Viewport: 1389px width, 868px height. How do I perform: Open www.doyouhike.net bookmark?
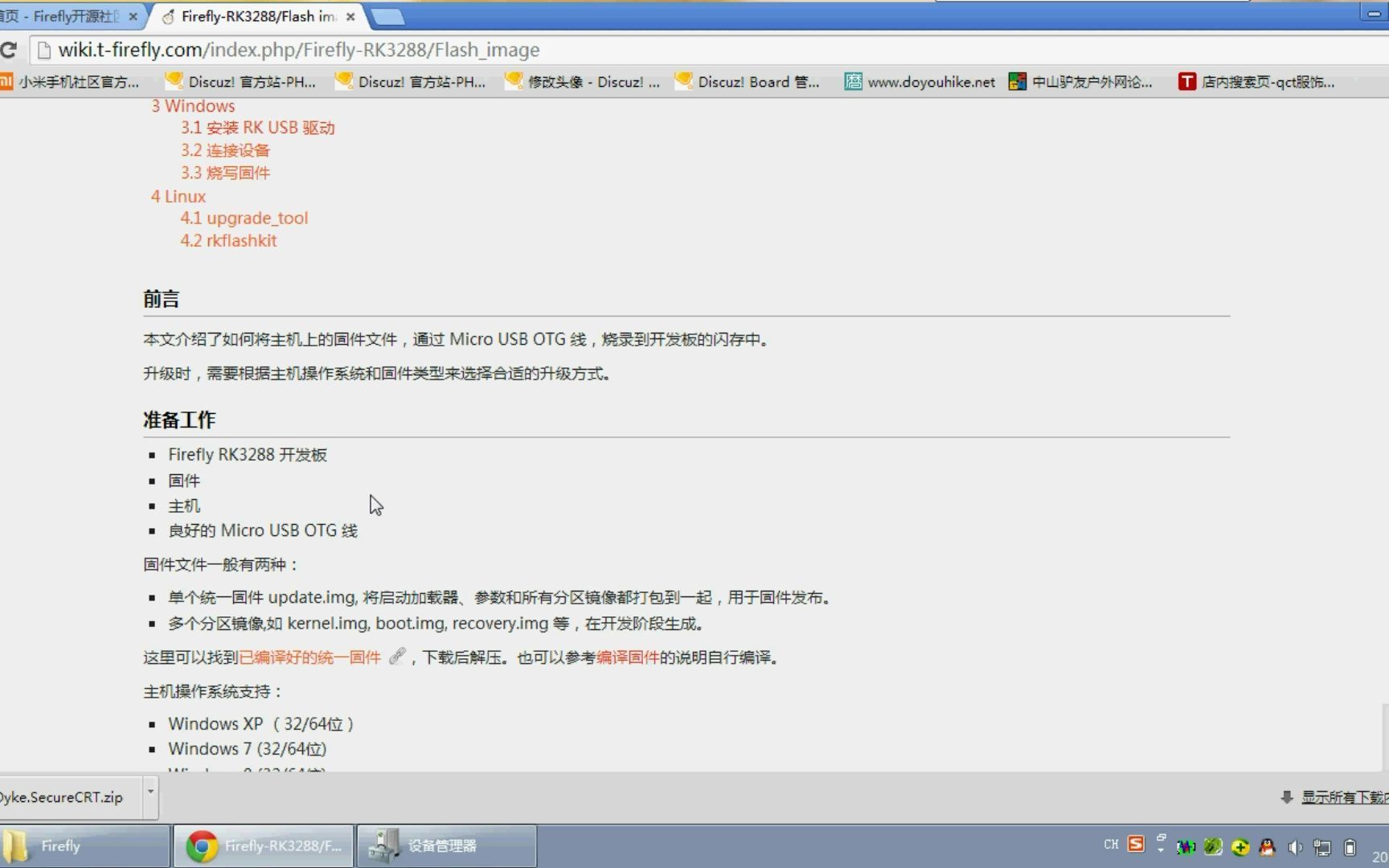[920, 82]
